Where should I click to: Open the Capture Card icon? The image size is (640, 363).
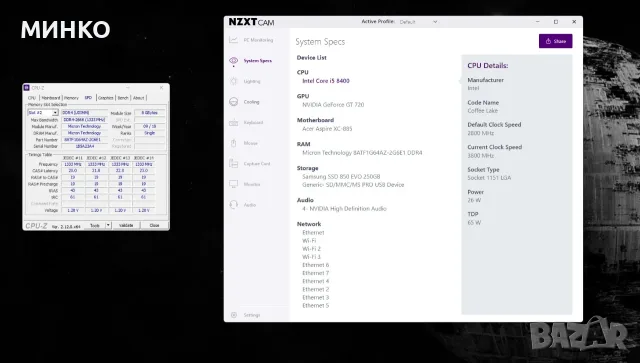[x=233, y=164]
